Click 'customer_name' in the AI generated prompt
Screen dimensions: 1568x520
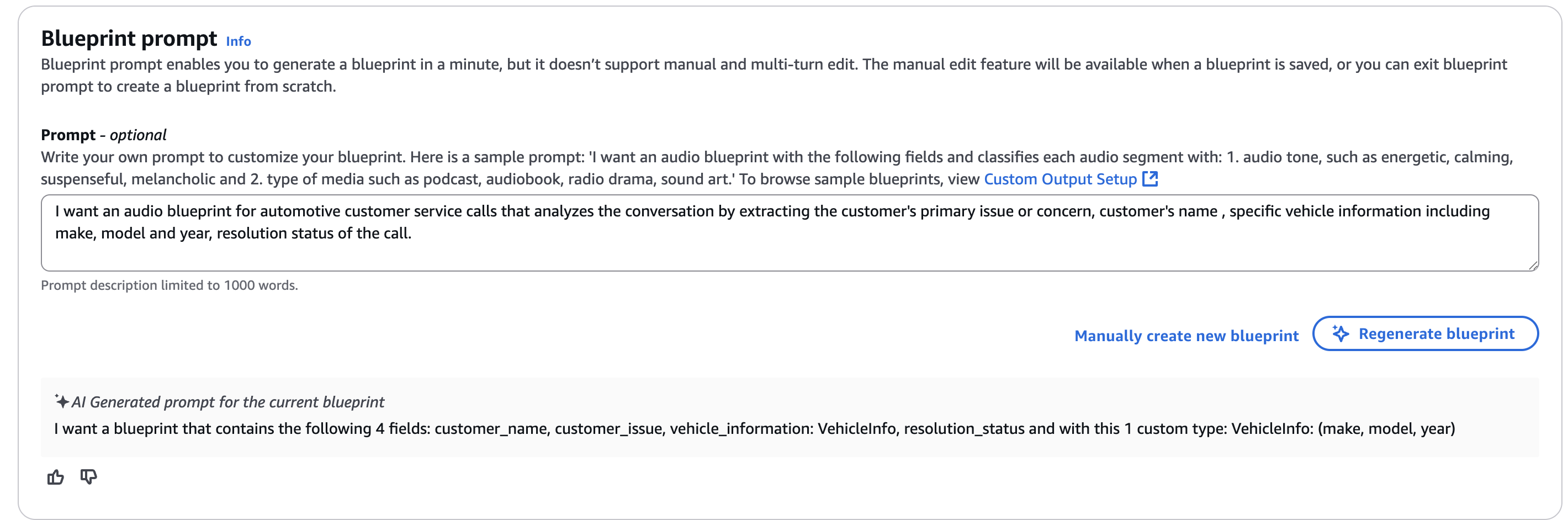[491, 429]
